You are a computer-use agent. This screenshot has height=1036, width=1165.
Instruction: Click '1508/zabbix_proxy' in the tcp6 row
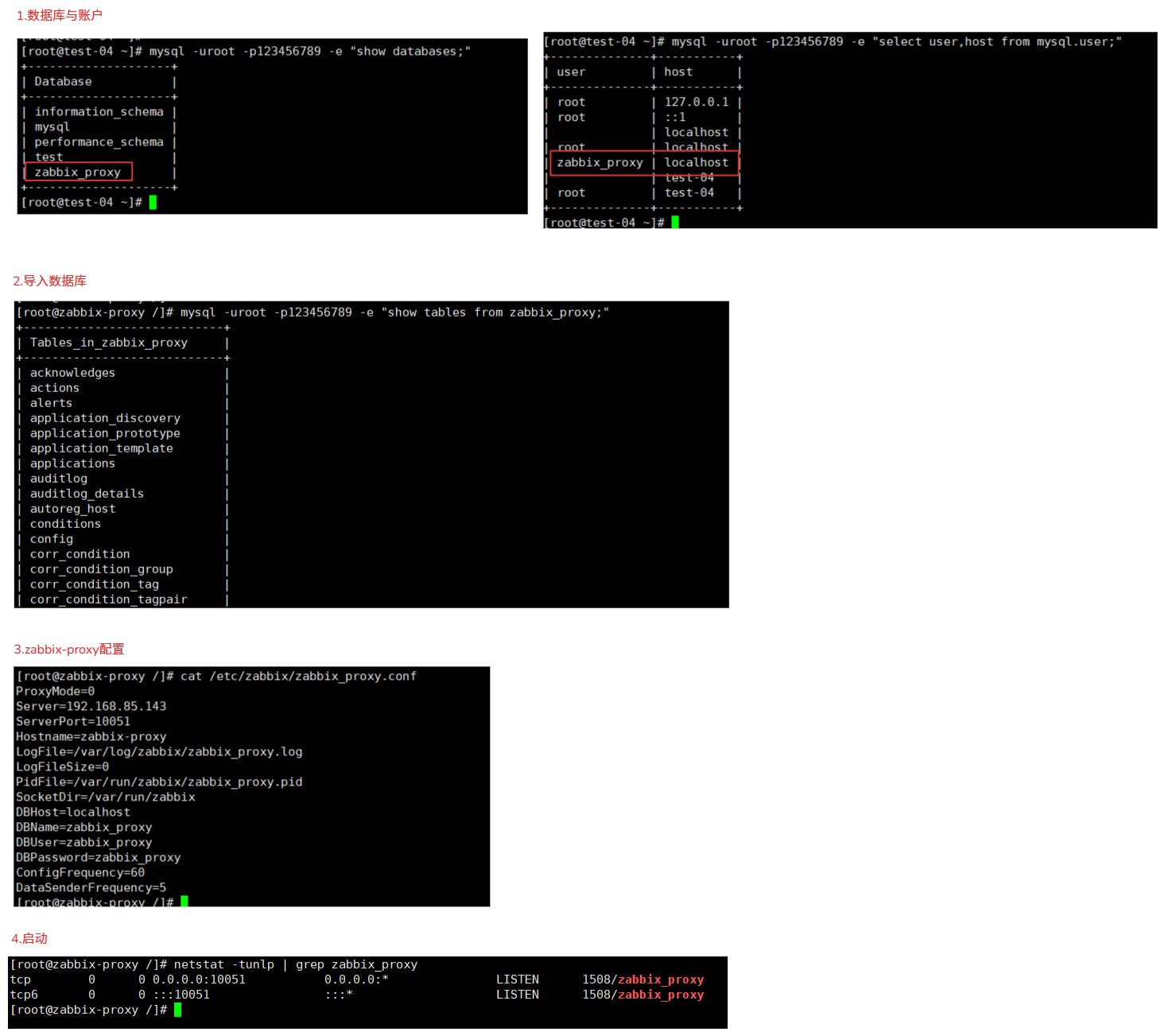click(643, 995)
